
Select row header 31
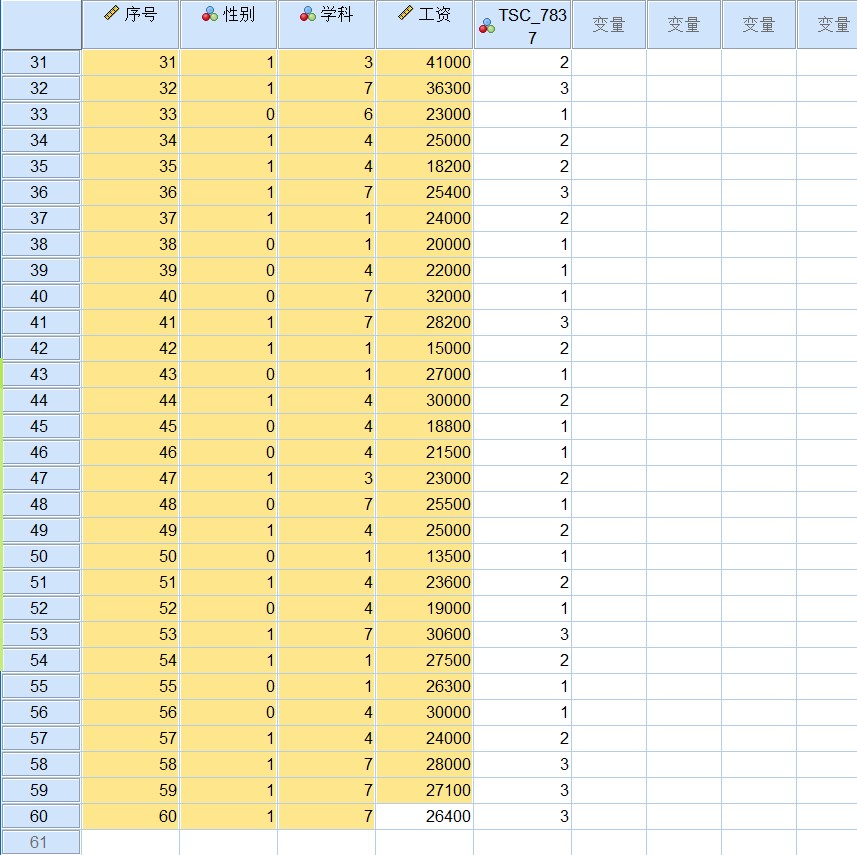(41, 62)
